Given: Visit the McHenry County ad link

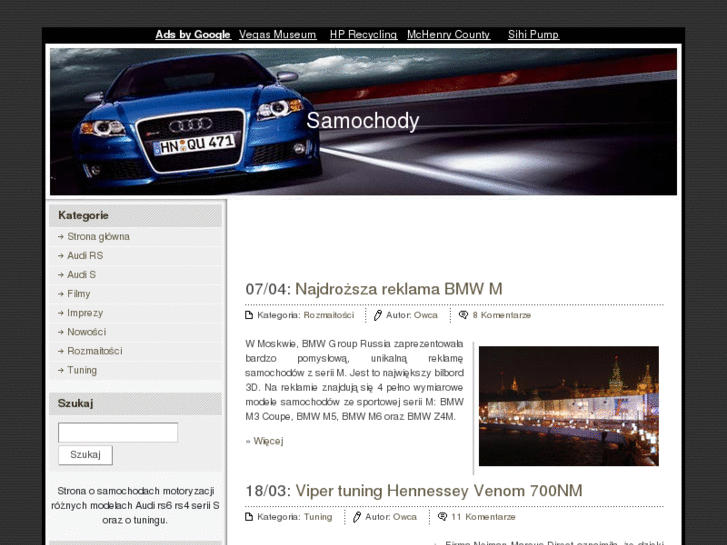Looking at the screenshot, I should point(448,35).
